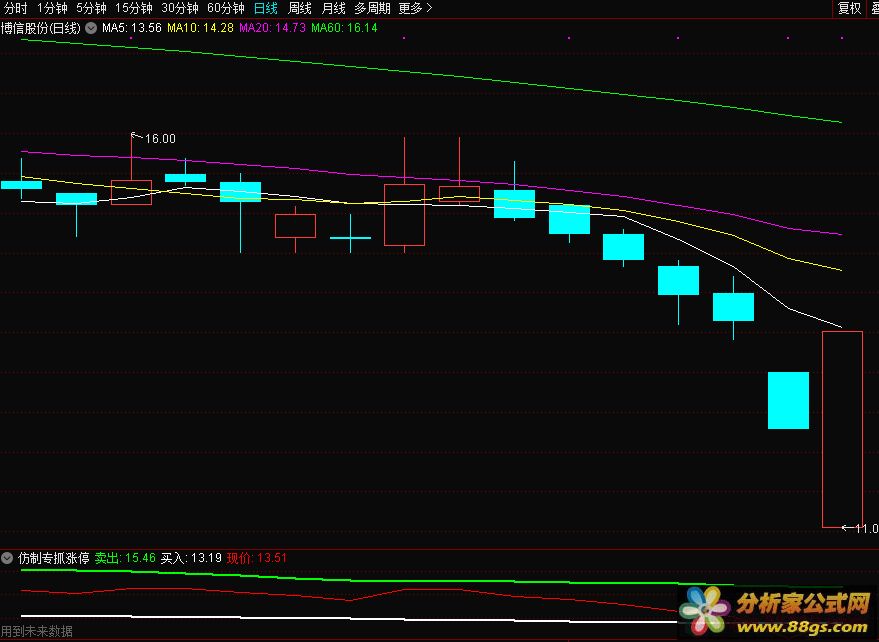The image size is (879, 642).
Task: Click the MA10: 14.28 label
Action: tap(200, 28)
